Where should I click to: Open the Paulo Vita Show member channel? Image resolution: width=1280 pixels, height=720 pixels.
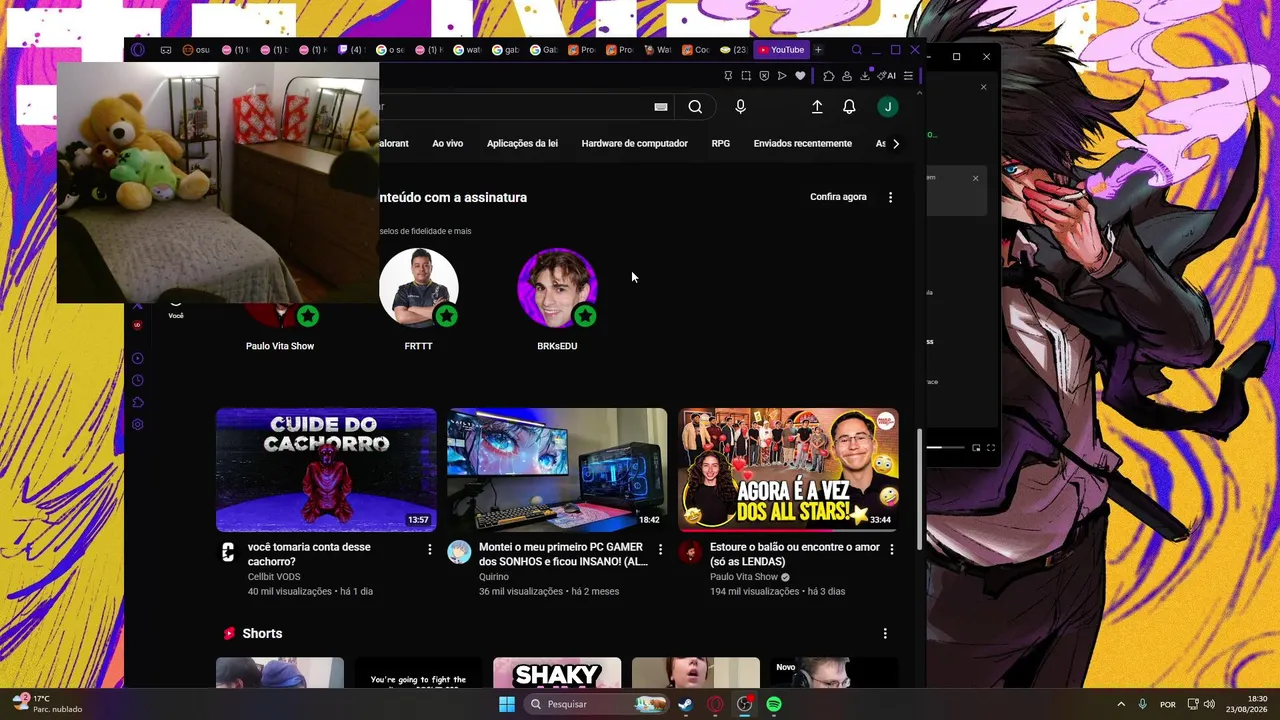tap(280, 346)
